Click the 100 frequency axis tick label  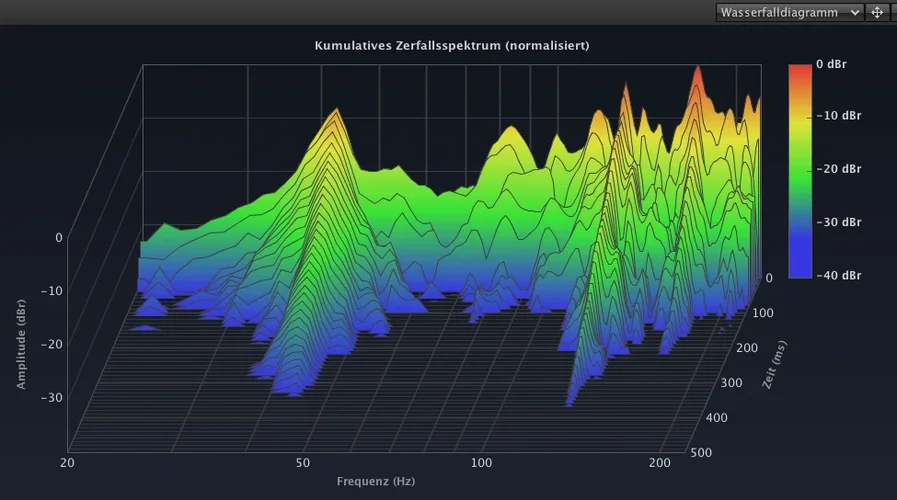click(x=481, y=463)
